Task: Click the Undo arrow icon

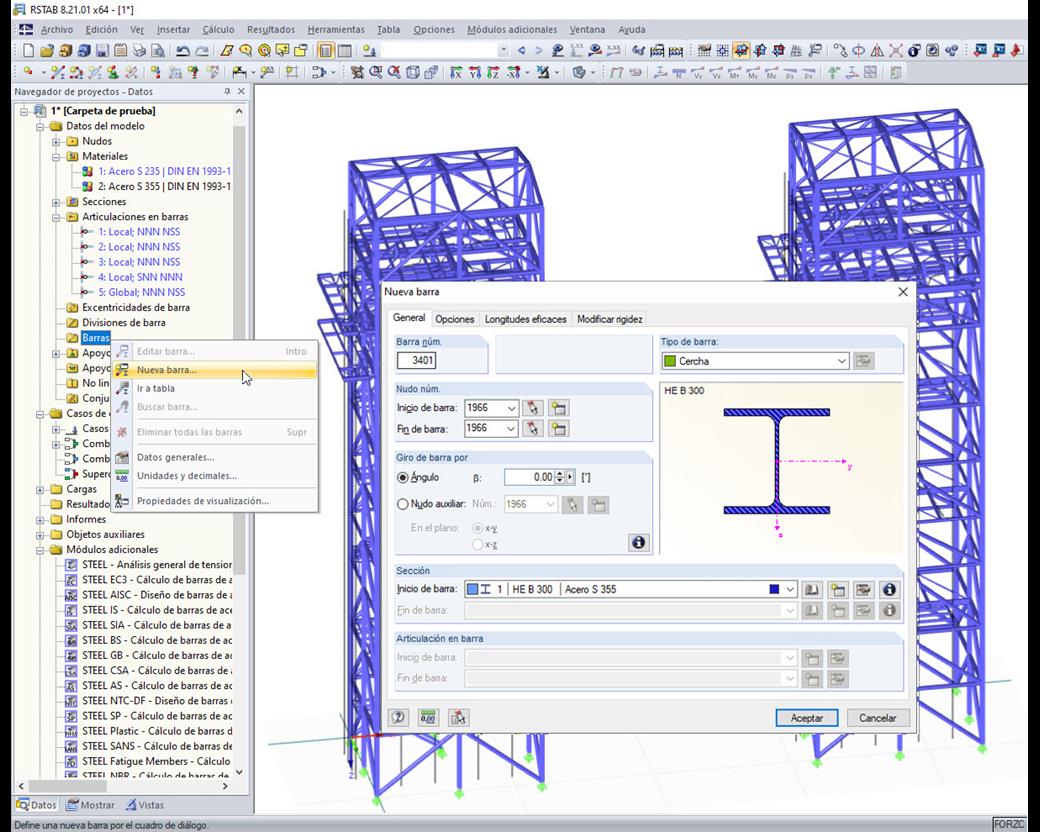Action: [x=183, y=50]
